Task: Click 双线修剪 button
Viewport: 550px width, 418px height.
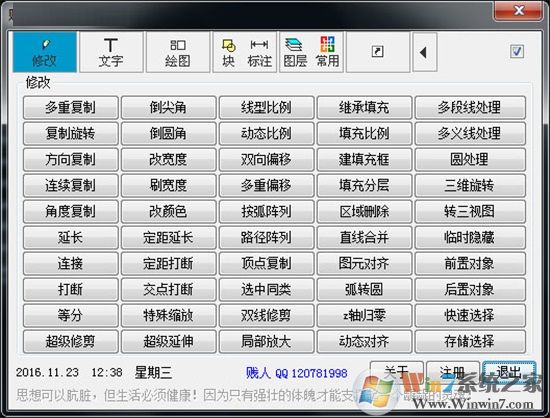Action: 266,315
